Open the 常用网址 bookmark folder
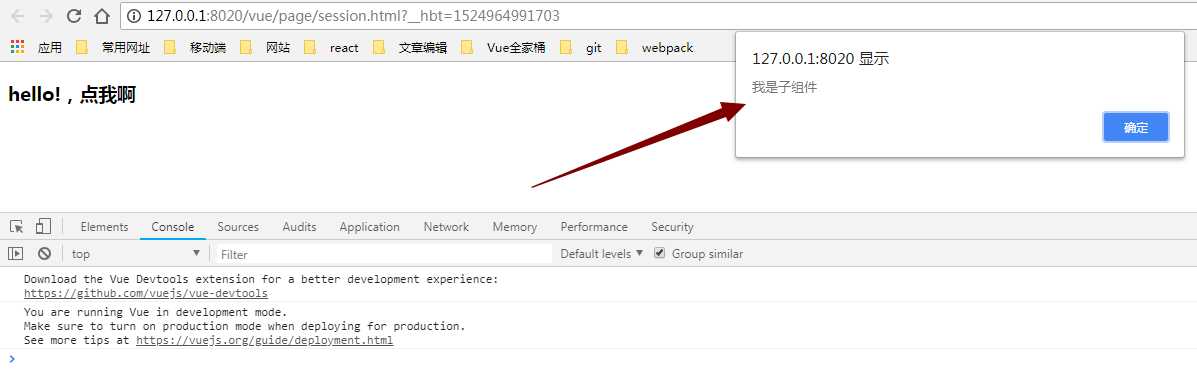Screen dimensions: 1197x391 (113, 47)
